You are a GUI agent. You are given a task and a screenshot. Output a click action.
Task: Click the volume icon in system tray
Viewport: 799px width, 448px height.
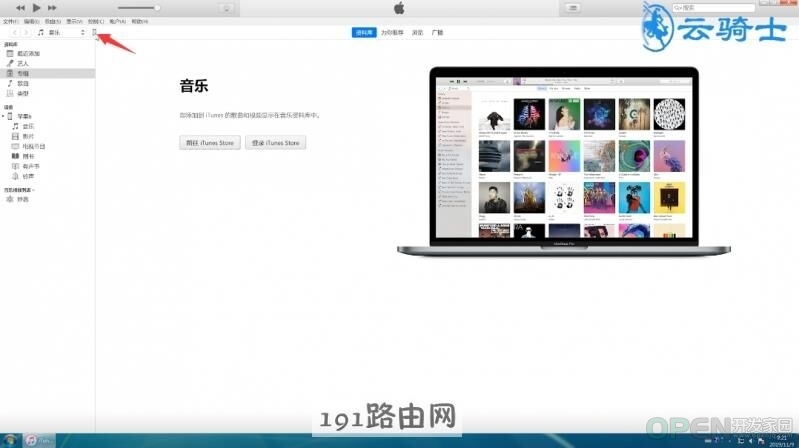[x=751, y=441]
